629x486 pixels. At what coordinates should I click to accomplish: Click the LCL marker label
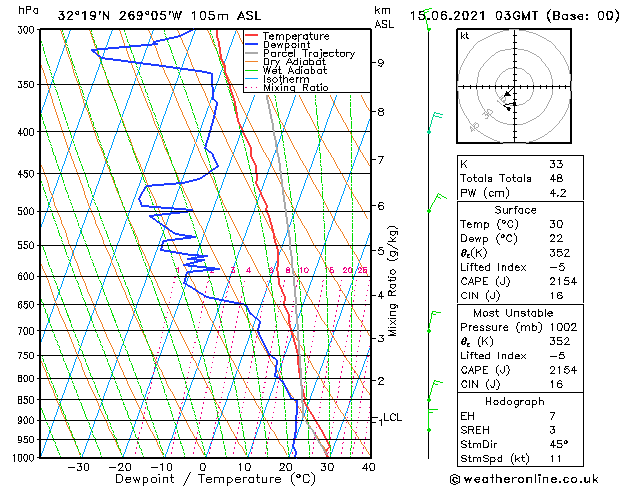[x=393, y=417]
